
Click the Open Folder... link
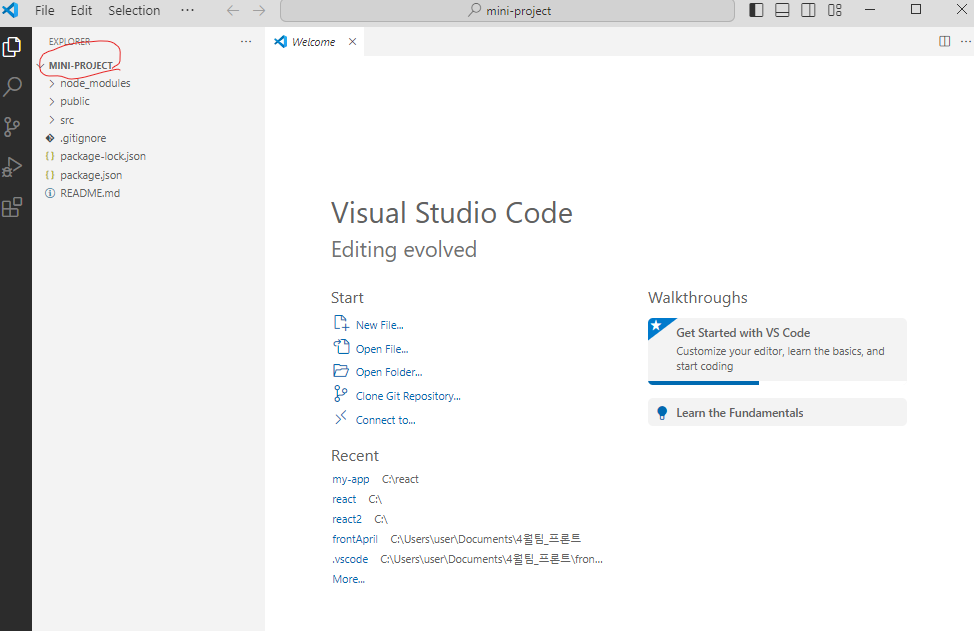click(x=389, y=372)
